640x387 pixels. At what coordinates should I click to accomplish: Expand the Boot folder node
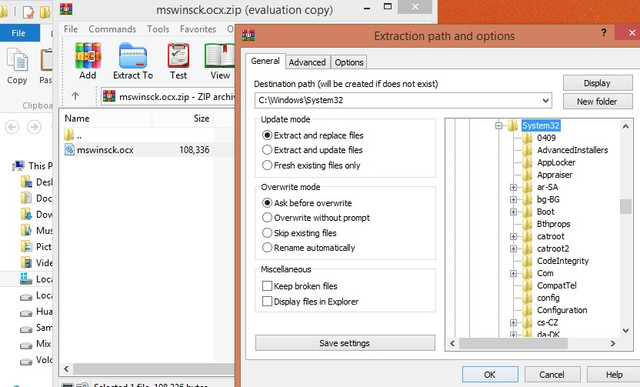(513, 212)
